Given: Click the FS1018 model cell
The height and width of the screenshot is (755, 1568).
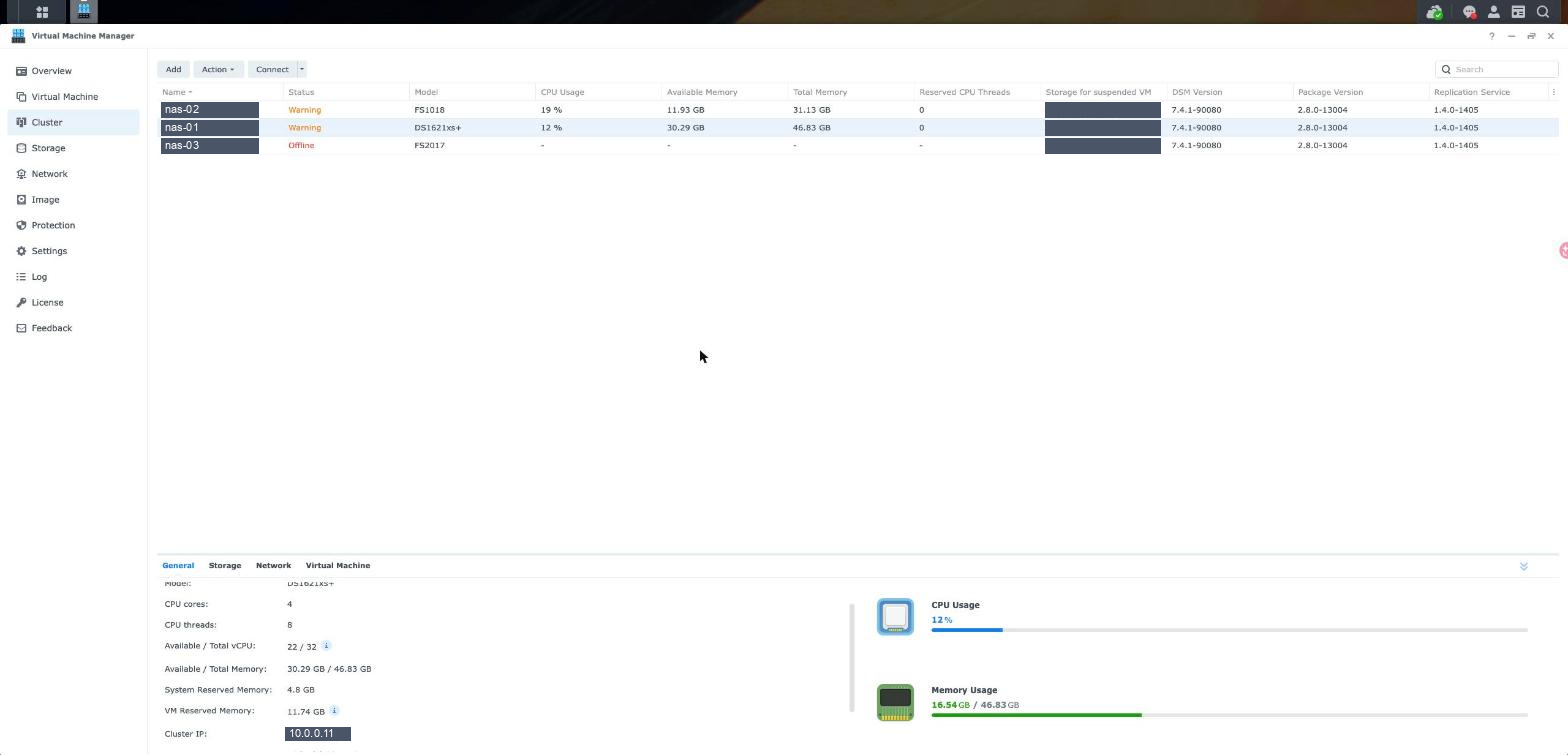Looking at the screenshot, I should coord(430,110).
